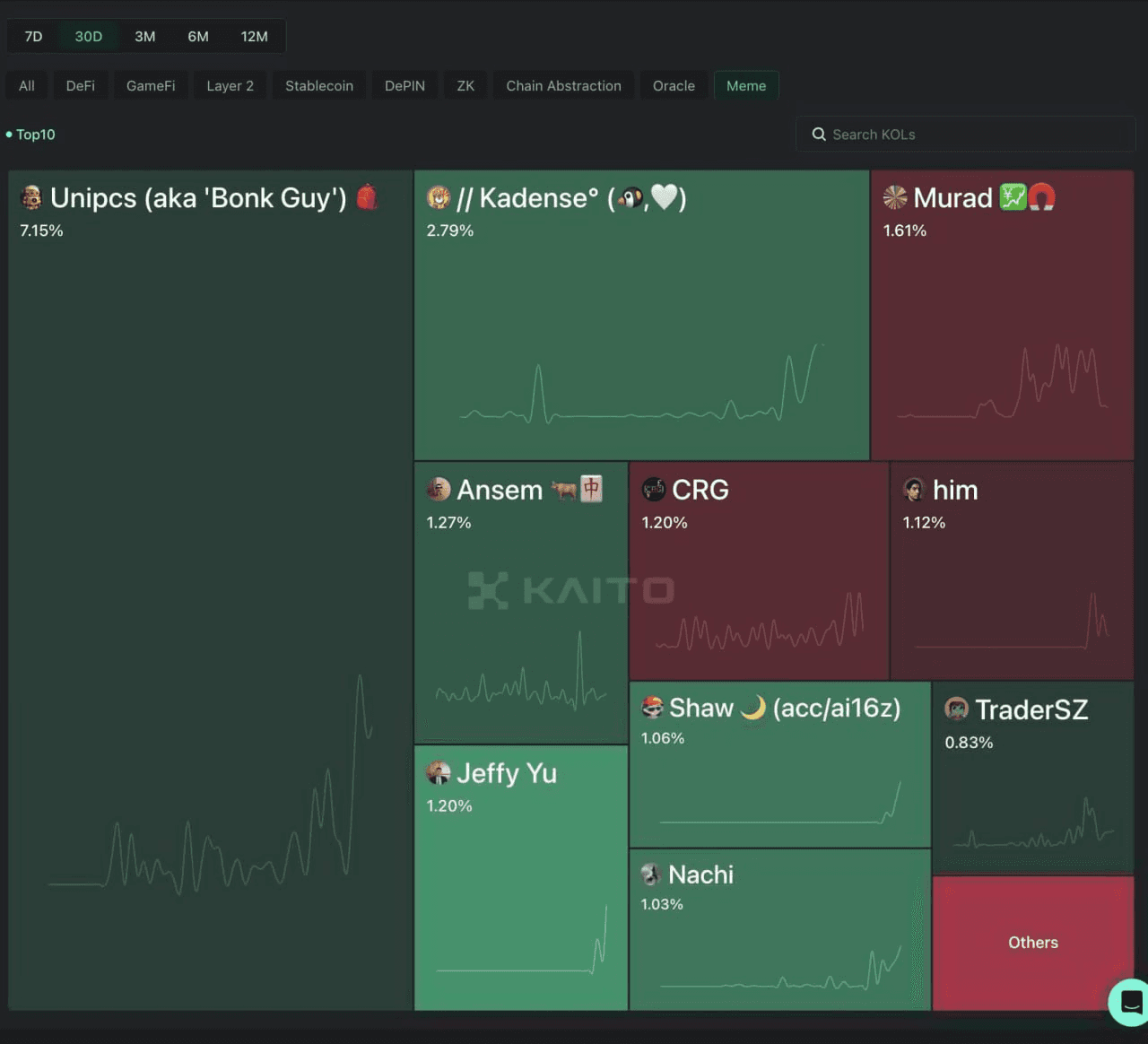Open Shaw avatar icon

(653, 707)
